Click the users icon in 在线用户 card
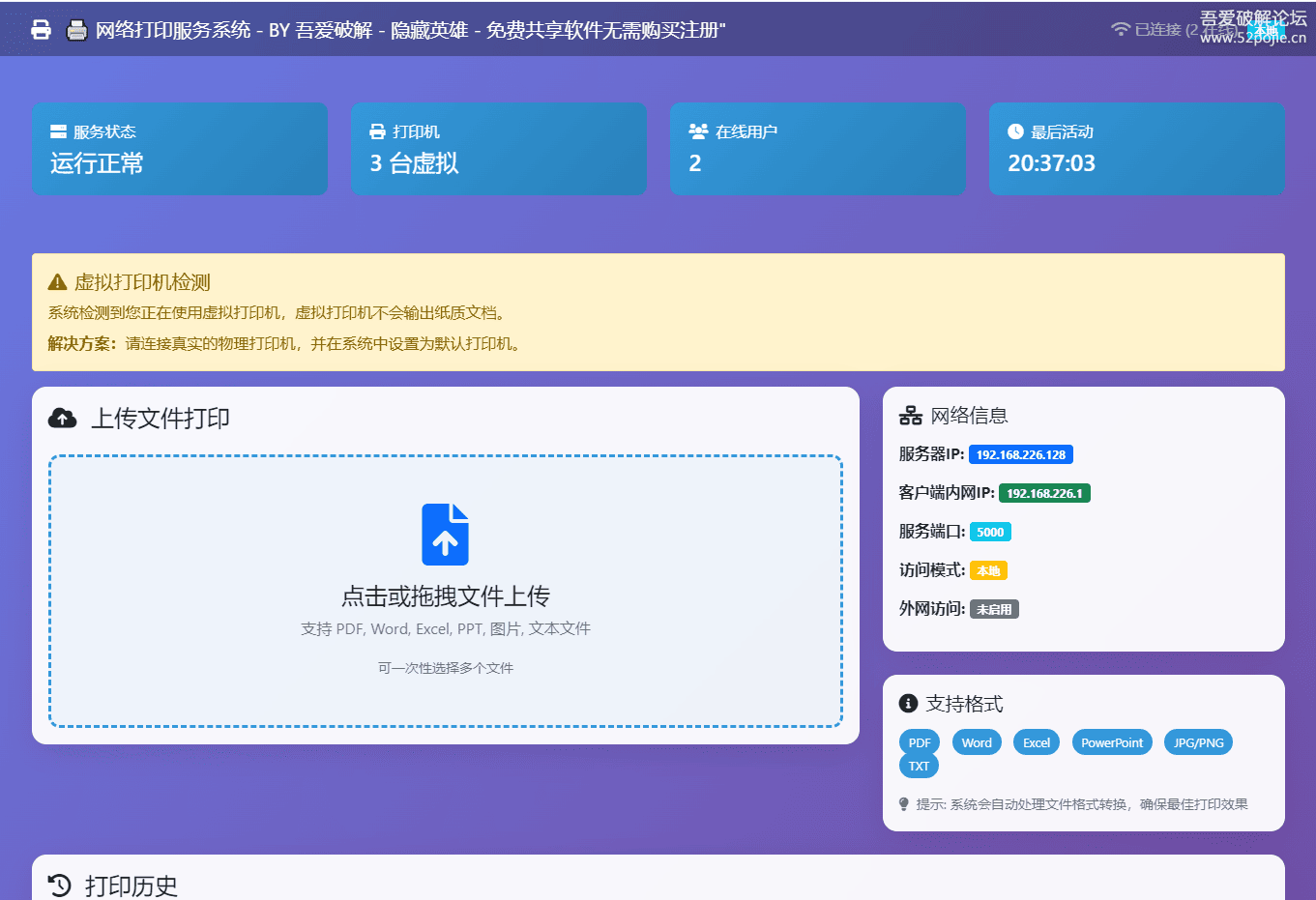 coord(698,131)
